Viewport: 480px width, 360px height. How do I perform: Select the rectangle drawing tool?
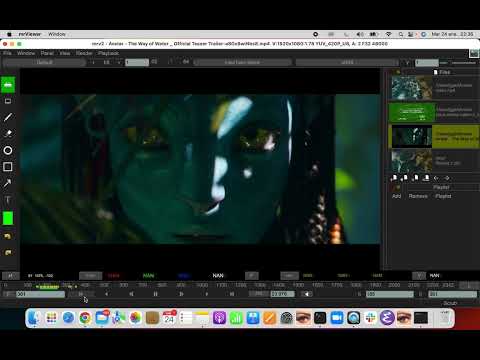tap(8, 167)
